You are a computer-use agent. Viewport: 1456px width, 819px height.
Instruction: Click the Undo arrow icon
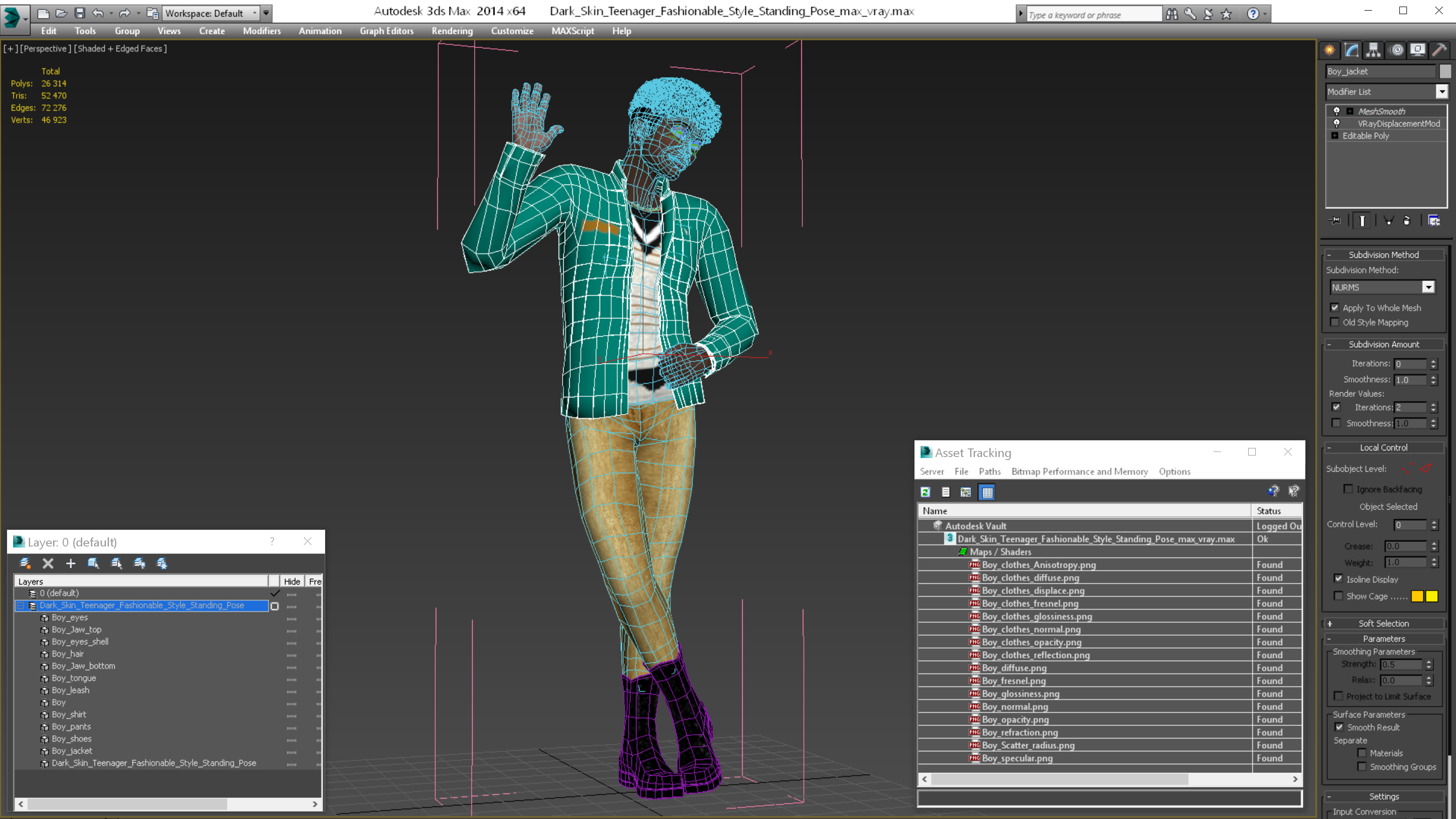(98, 13)
